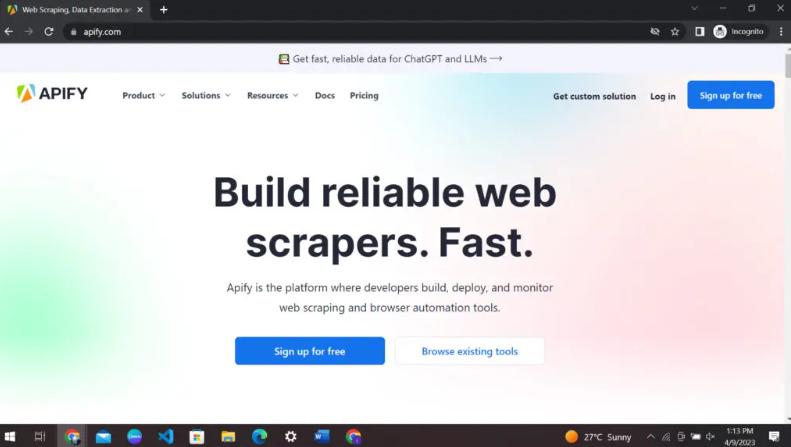Open the Chrome three-dot menu
This screenshot has width=791, height=447.
[x=781, y=32]
